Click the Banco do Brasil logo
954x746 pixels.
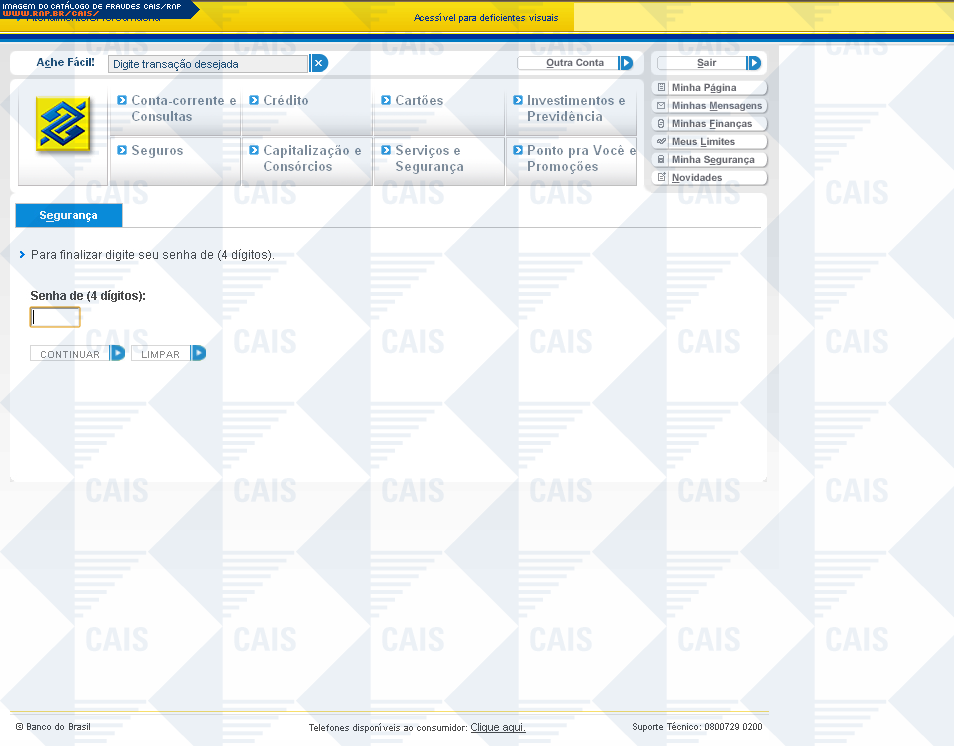63,124
